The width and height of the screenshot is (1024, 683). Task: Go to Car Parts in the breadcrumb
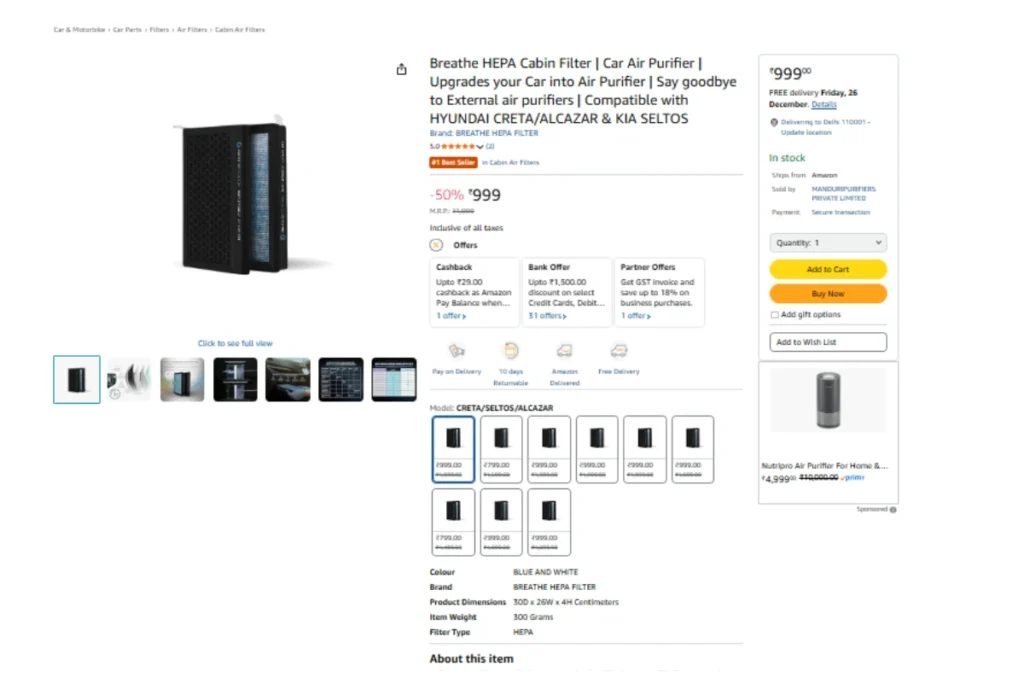click(x=127, y=30)
